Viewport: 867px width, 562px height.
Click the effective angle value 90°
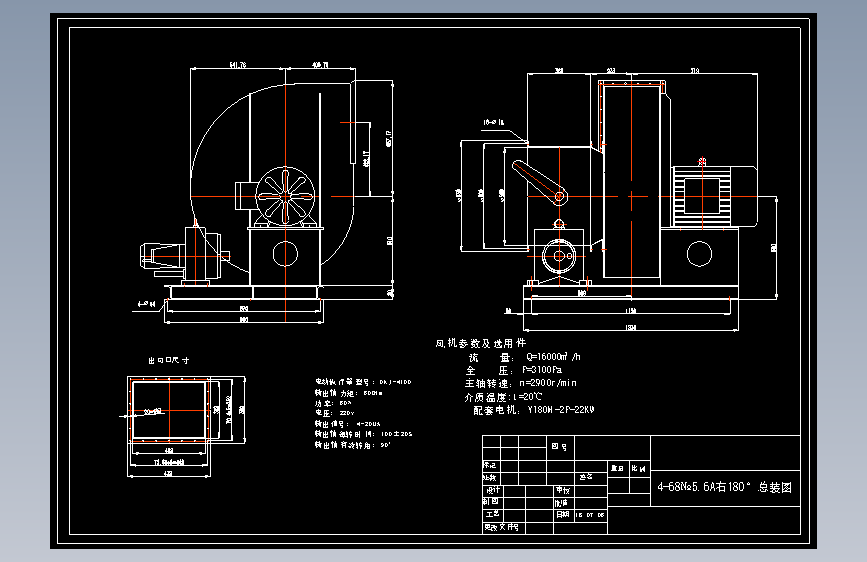pos(385,445)
